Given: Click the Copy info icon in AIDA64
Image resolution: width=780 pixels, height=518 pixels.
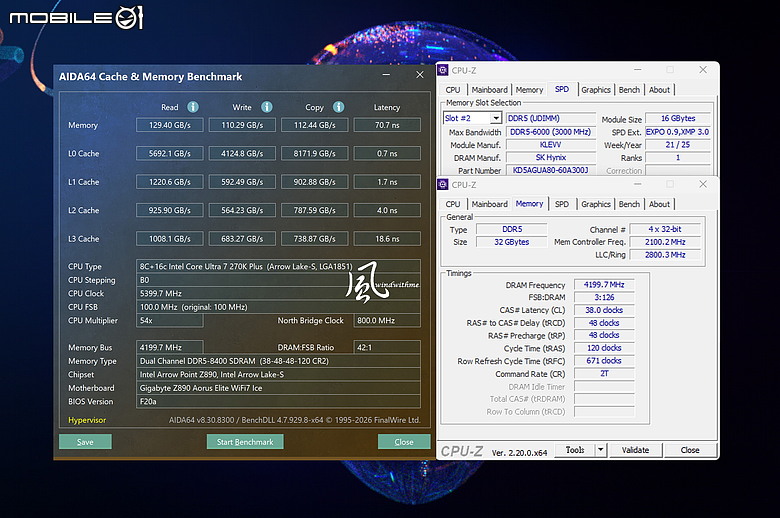Looking at the screenshot, I should click(x=339, y=107).
